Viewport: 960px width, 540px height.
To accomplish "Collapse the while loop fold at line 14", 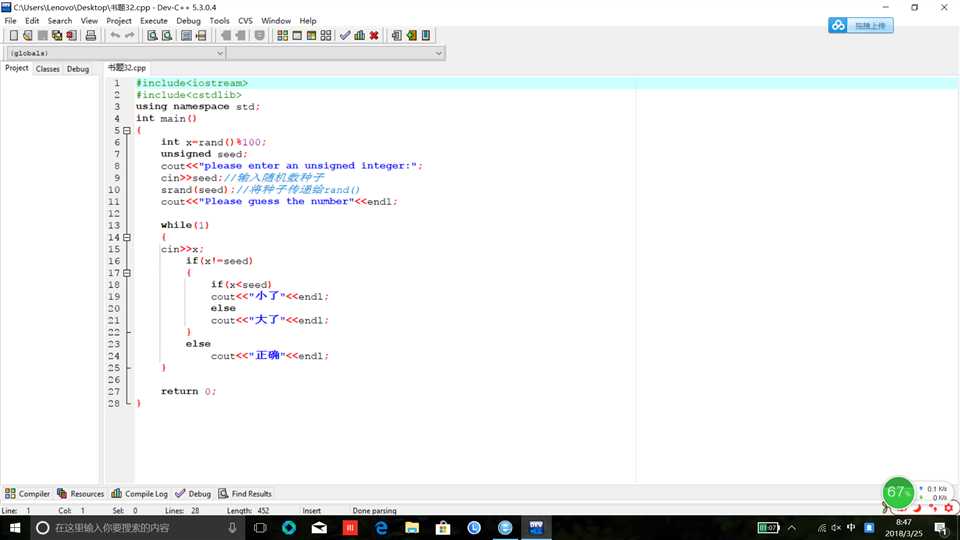I will 127,238.
